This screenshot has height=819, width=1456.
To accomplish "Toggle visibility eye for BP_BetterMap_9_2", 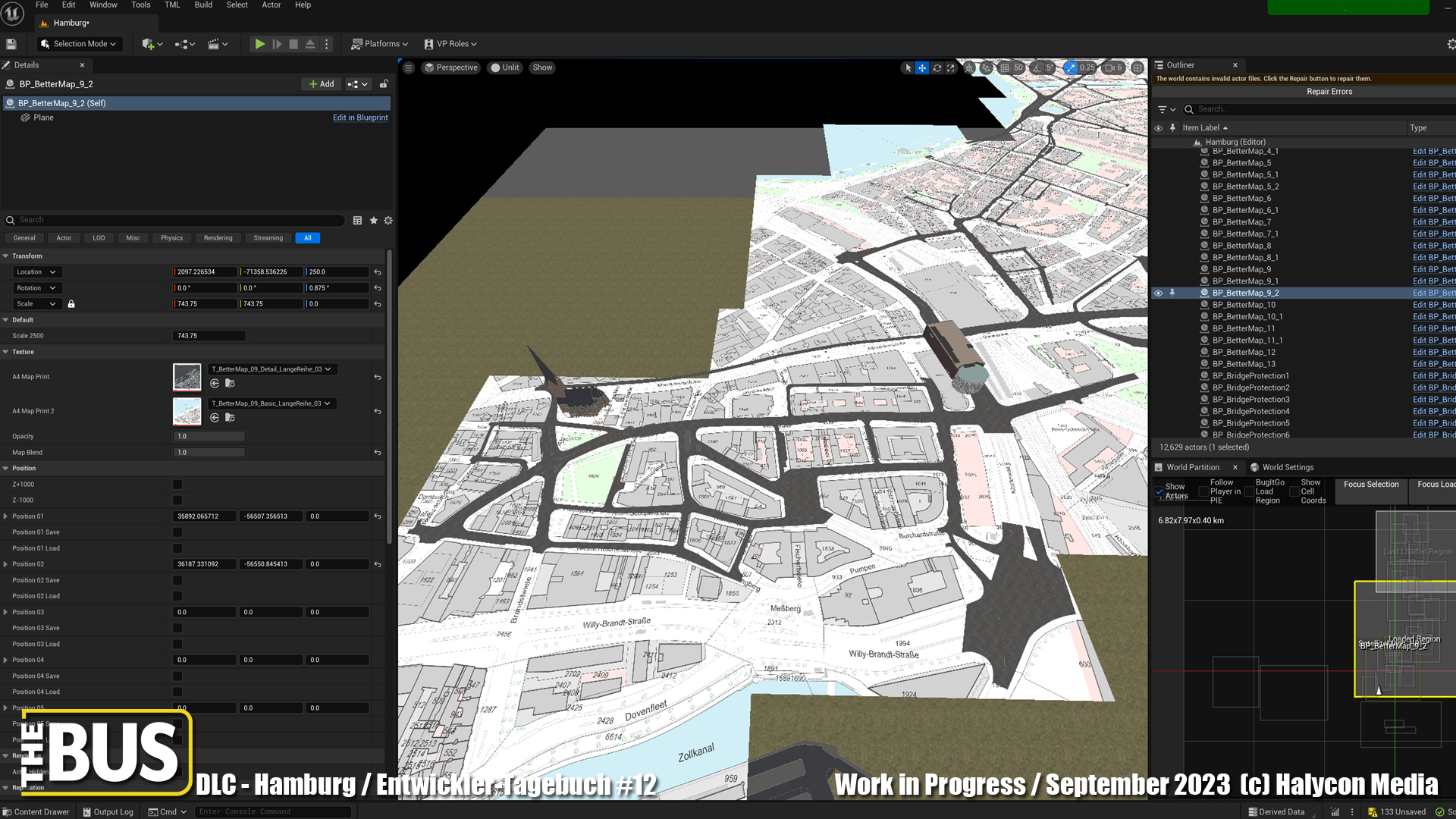I will [x=1158, y=293].
